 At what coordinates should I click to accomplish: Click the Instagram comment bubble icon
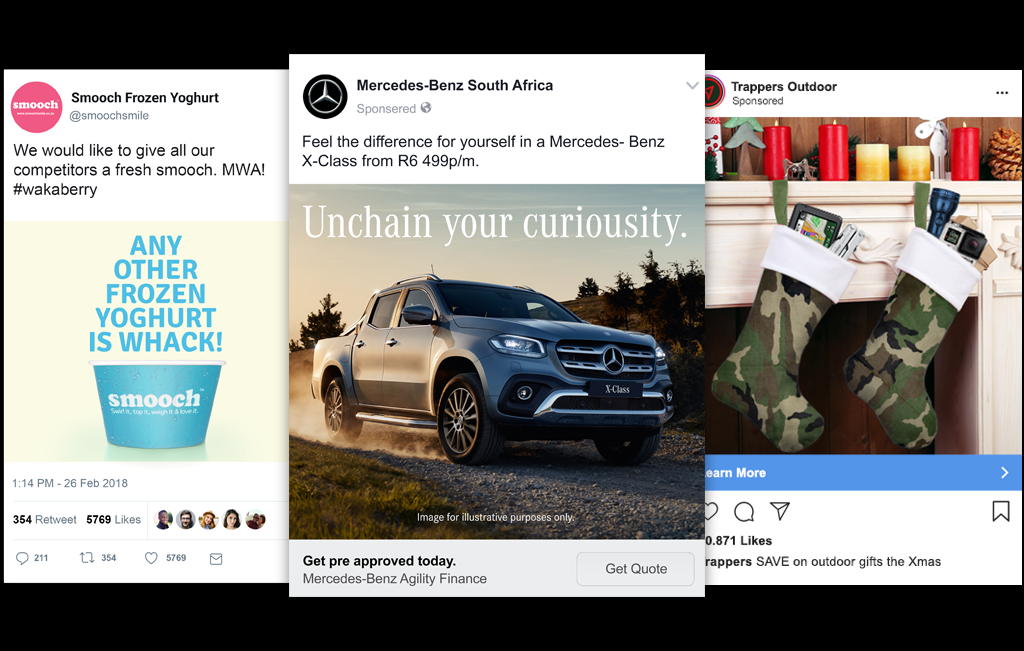[744, 511]
